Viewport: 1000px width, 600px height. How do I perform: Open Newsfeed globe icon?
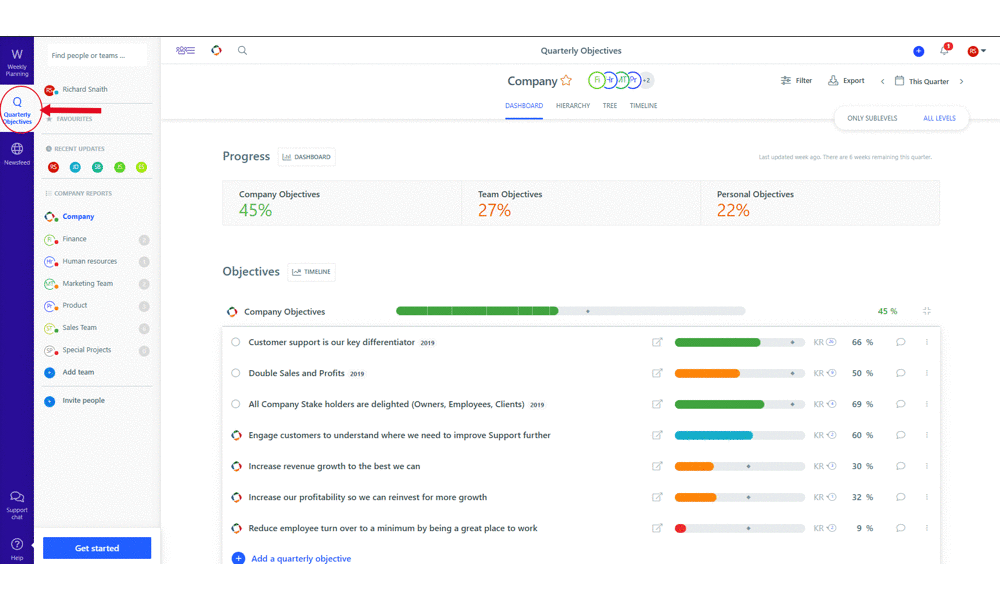17,149
